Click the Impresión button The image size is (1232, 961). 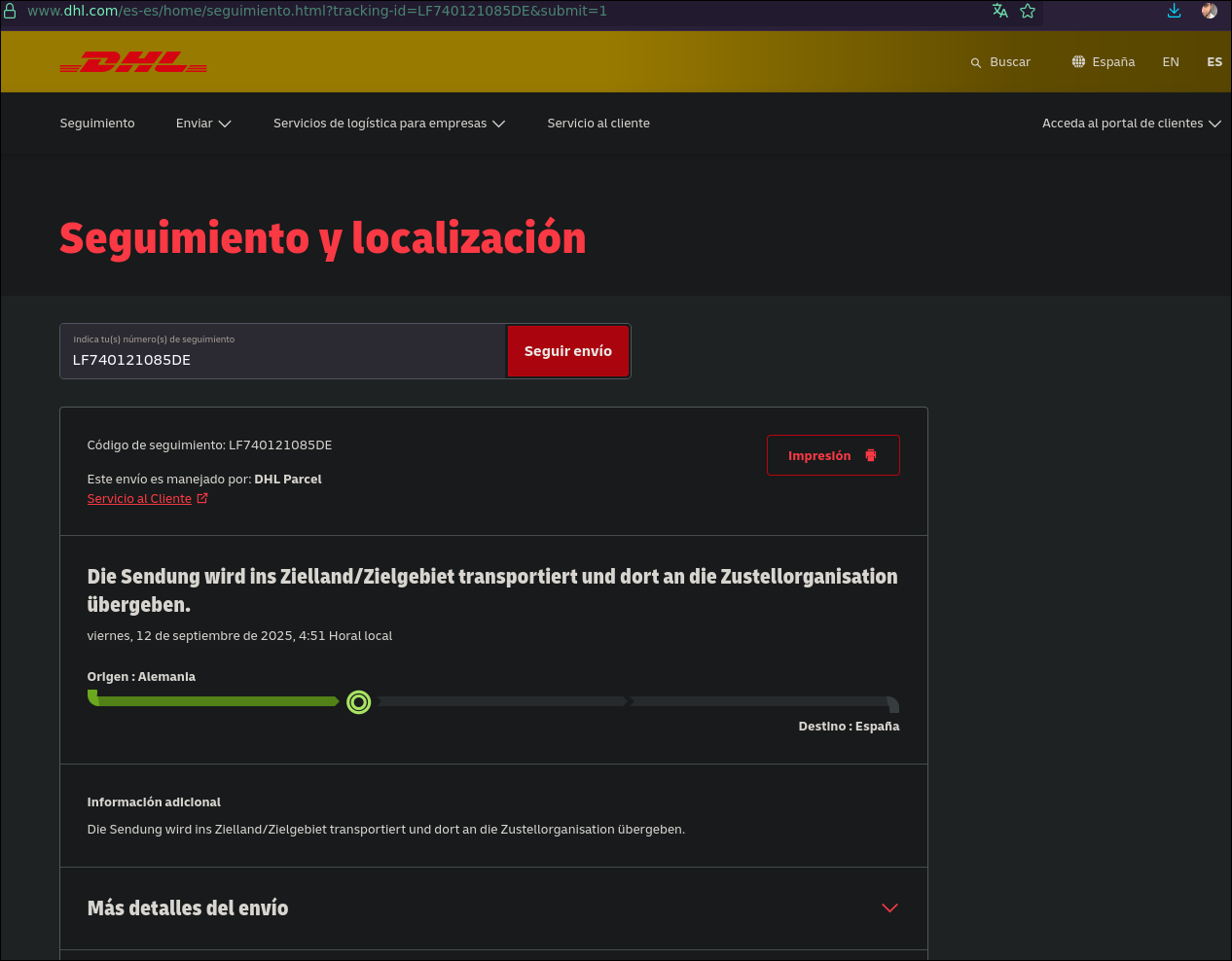(833, 455)
